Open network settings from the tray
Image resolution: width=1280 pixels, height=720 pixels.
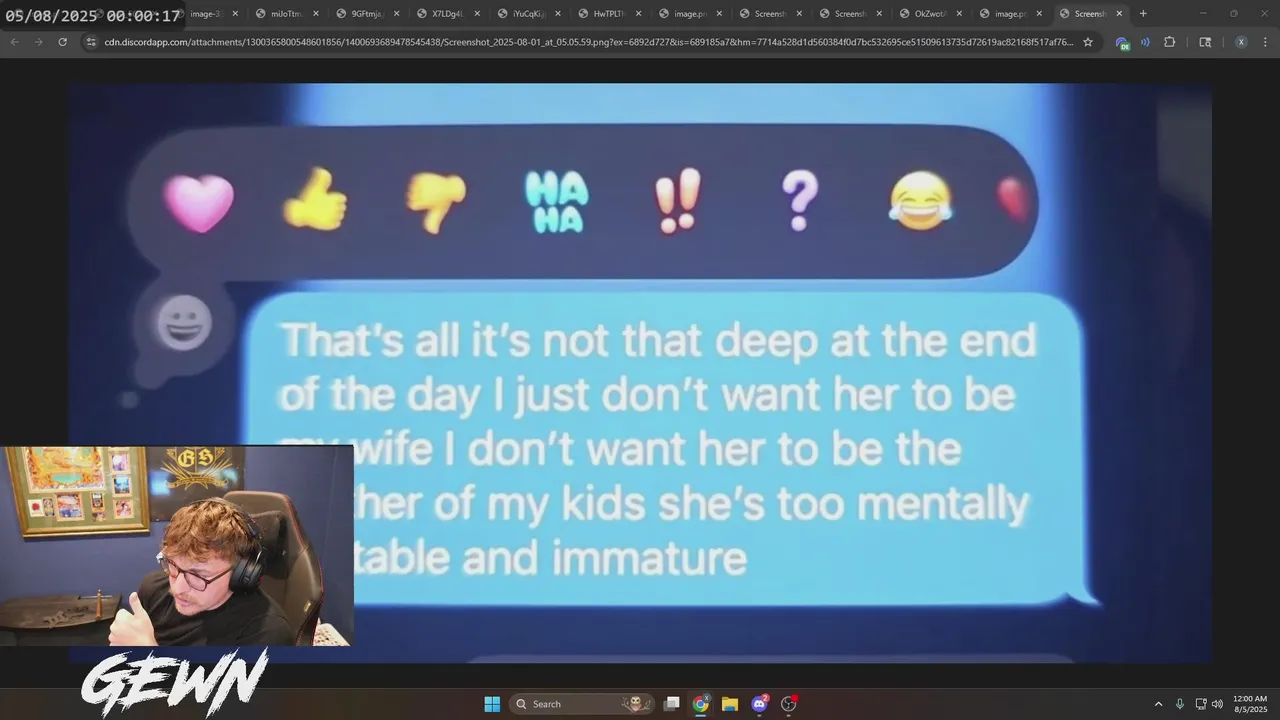coord(1201,704)
